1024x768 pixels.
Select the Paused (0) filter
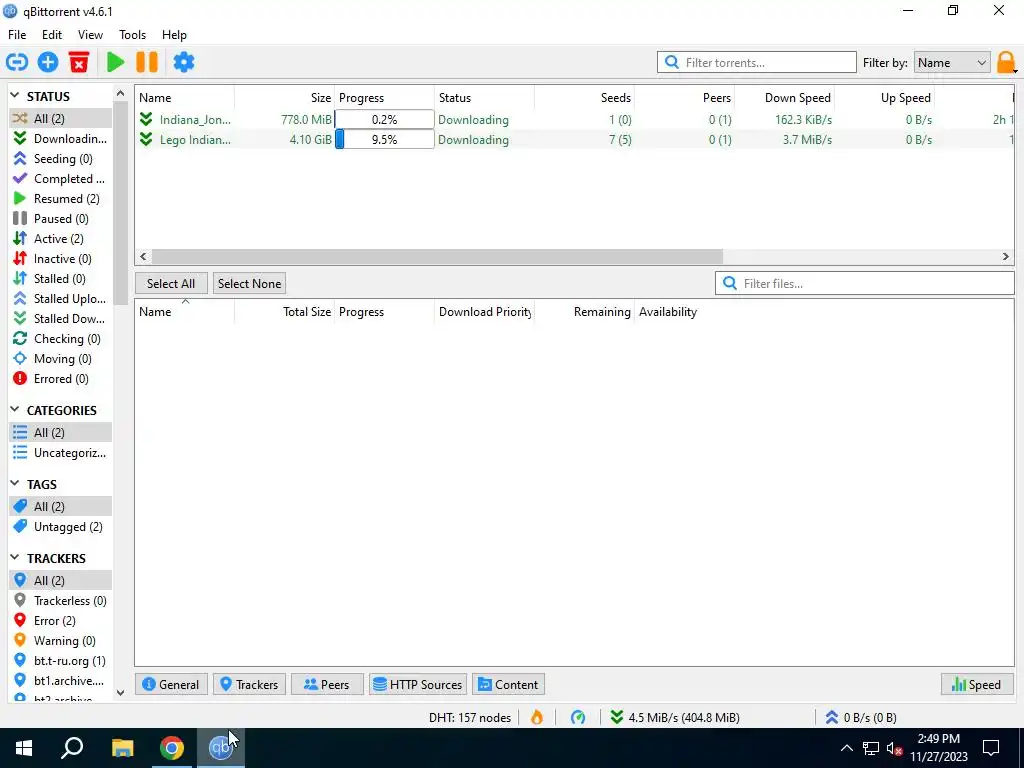(x=60, y=219)
